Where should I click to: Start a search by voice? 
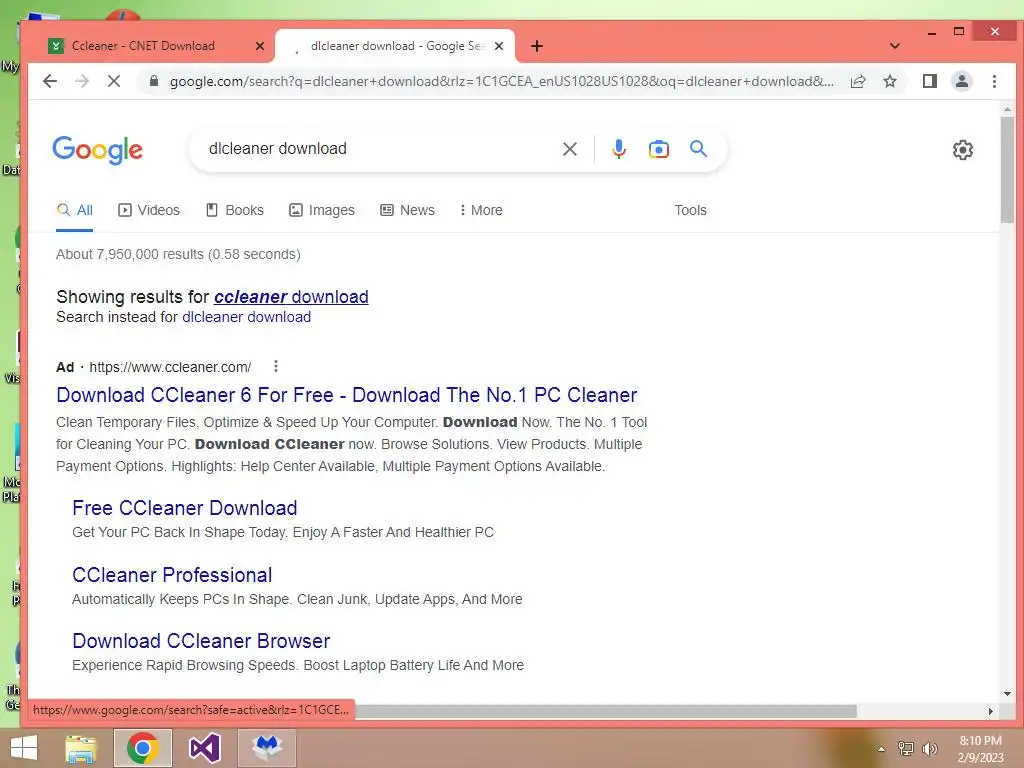pos(618,149)
